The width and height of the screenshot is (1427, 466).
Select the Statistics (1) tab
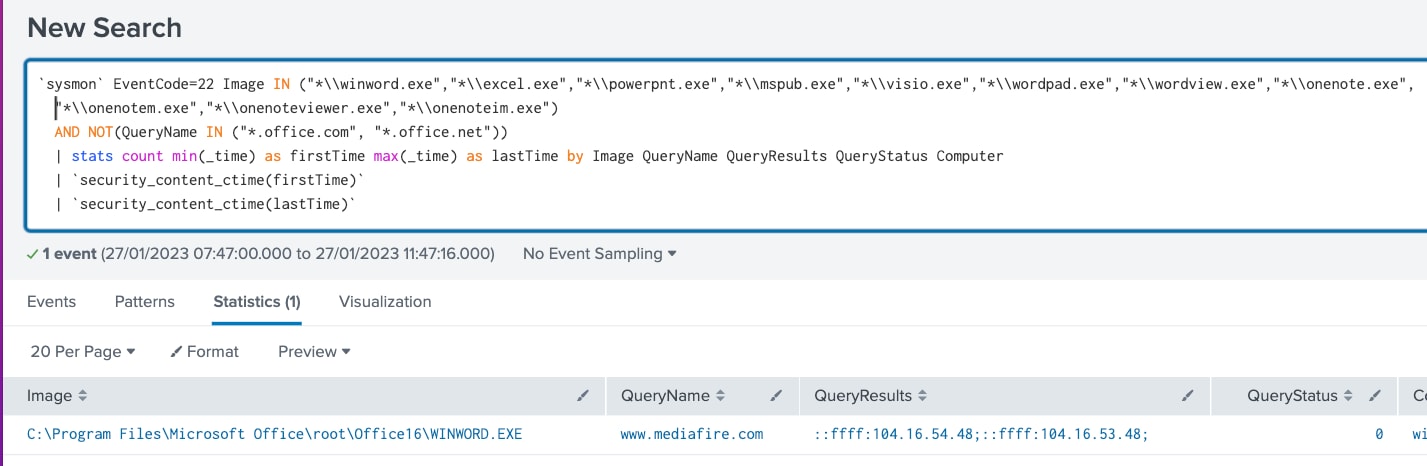[257, 301]
